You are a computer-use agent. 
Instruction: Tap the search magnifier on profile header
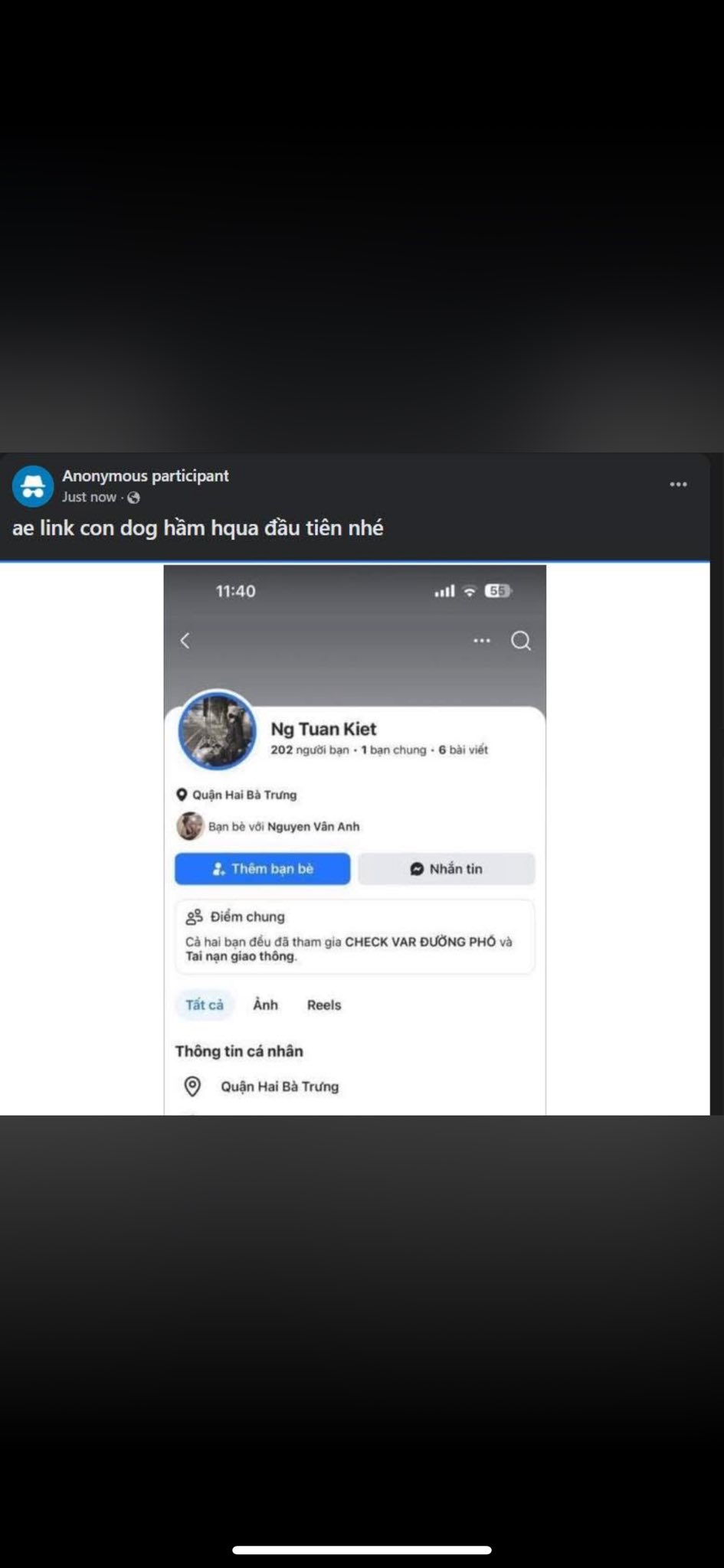521,641
